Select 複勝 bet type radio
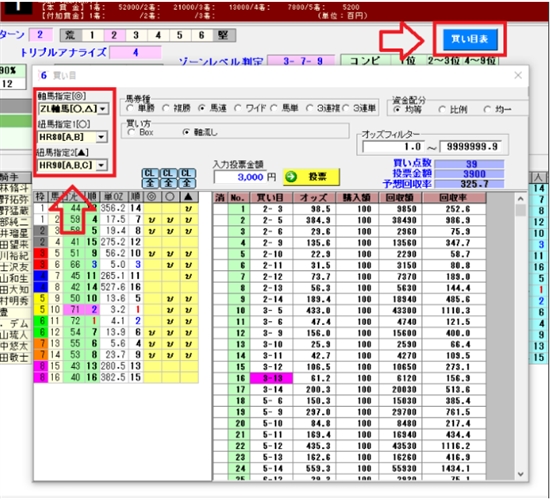Image resolution: width=550 pixels, height=500 pixels. point(166,108)
